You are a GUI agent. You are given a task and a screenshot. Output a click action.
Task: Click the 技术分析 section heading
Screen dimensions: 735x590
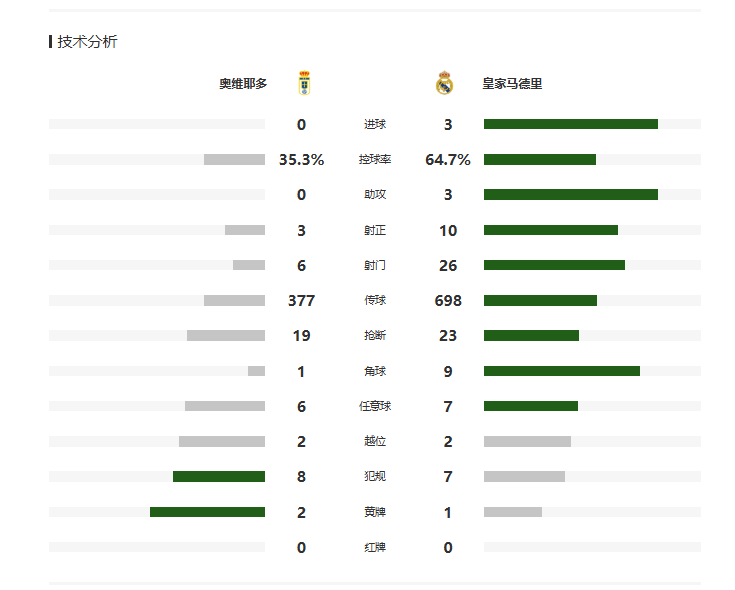point(87,42)
